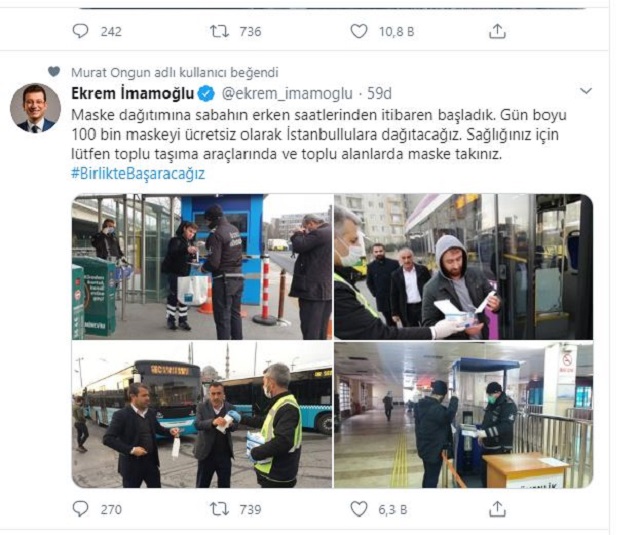Image resolution: width=640 pixels, height=535 pixels.
Task: Retweet the upper tweet showing 736
Action: tap(219, 31)
